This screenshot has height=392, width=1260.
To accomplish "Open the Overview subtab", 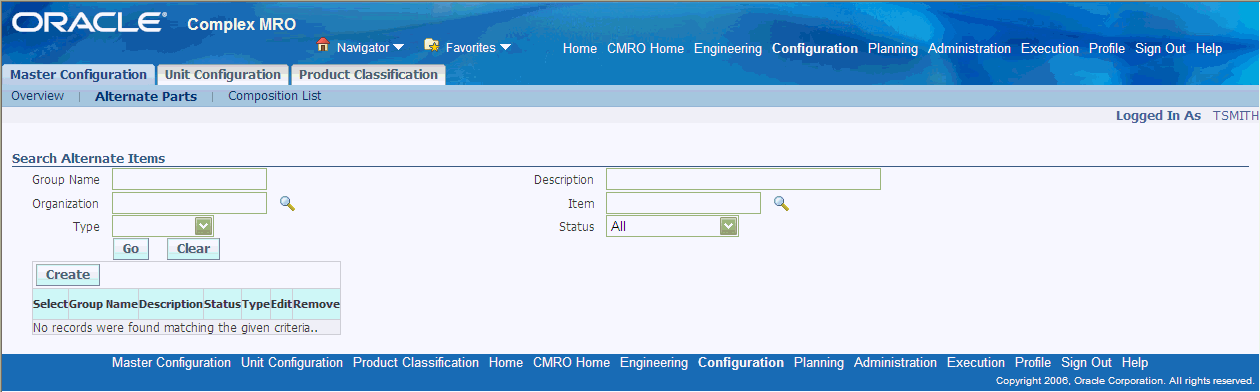I will tap(37, 96).
